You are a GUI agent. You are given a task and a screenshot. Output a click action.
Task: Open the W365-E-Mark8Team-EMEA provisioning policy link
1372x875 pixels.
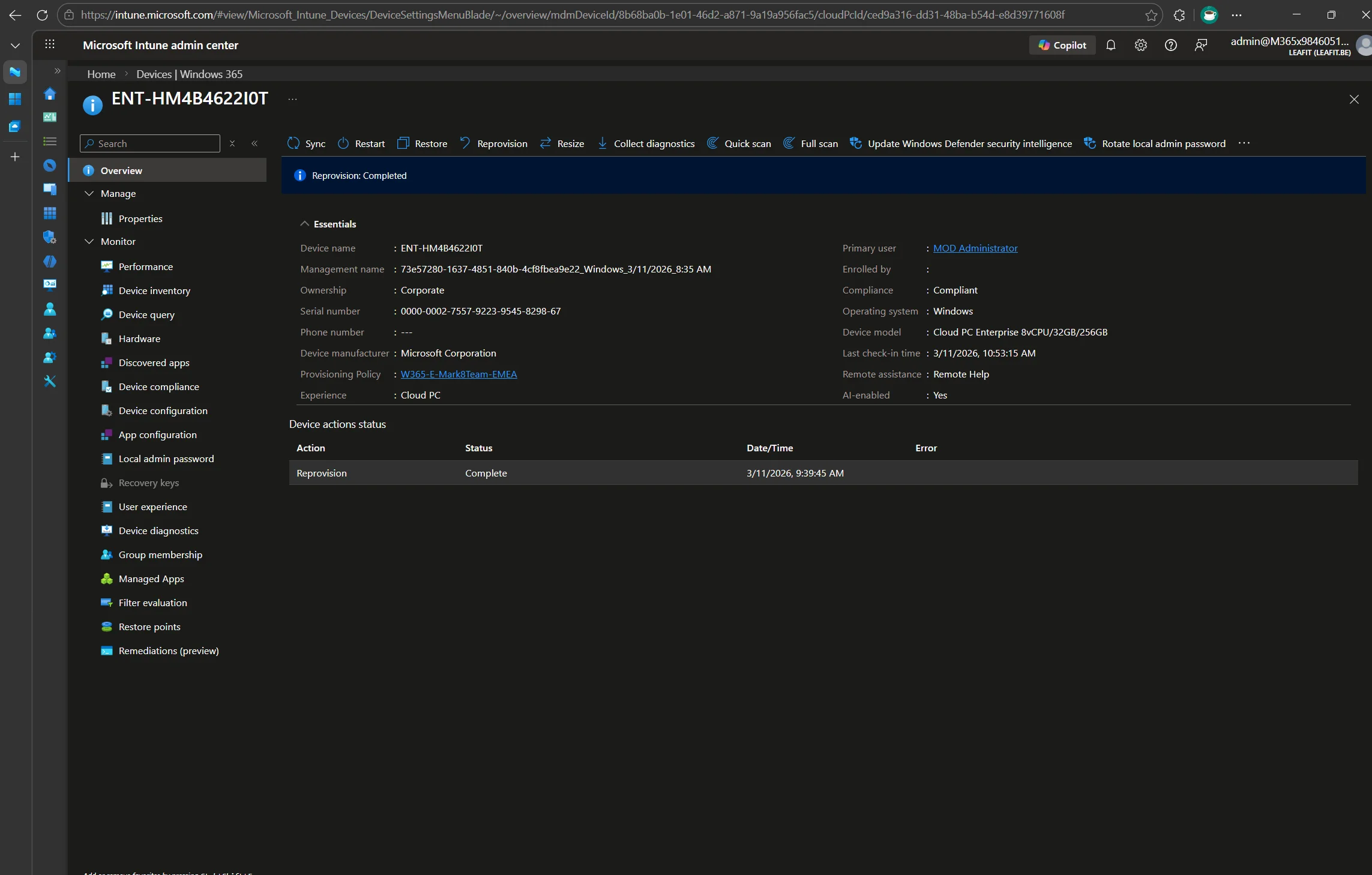click(x=459, y=374)
